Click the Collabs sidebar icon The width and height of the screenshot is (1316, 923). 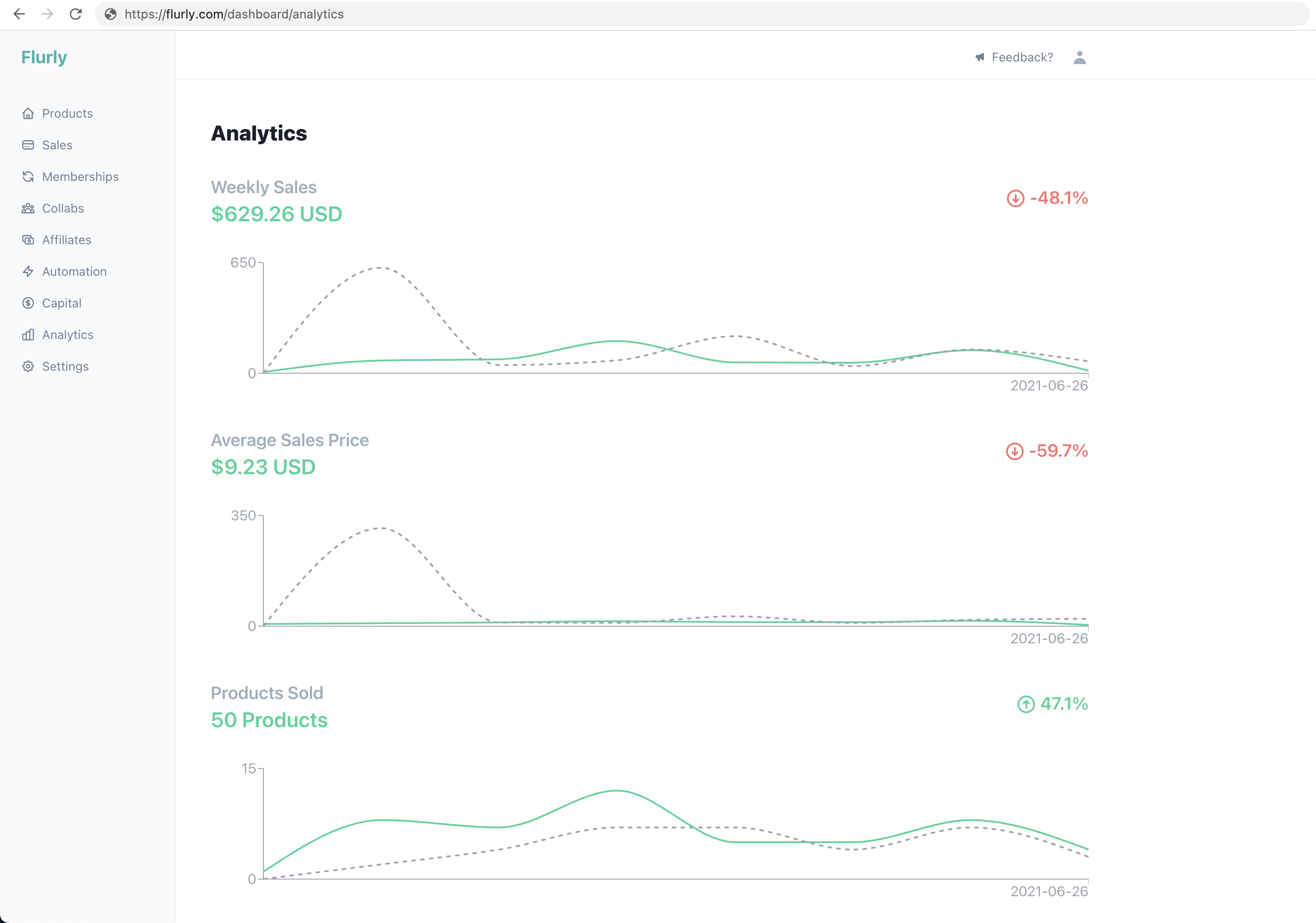click(28, 208)
